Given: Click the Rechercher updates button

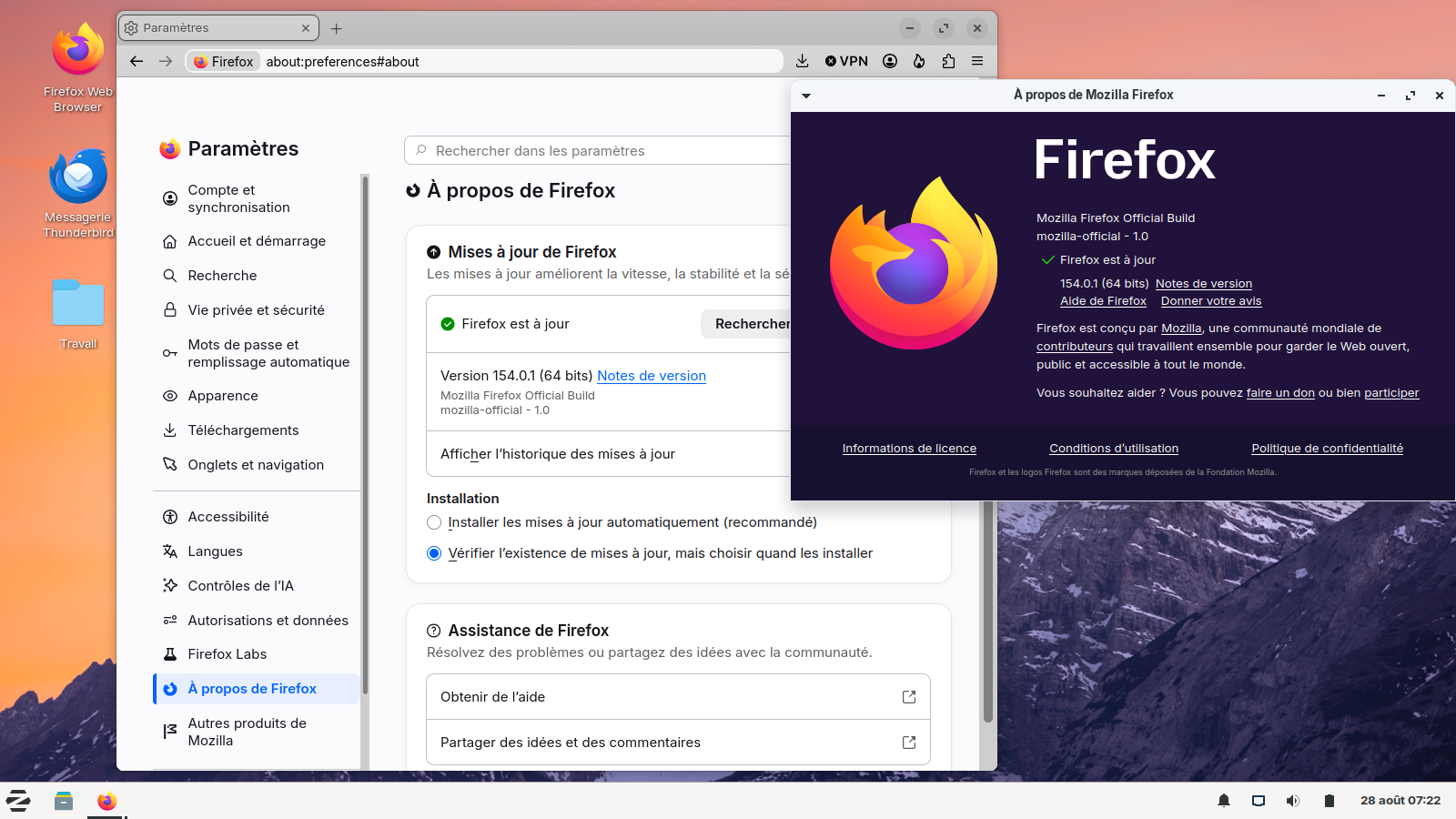Looking at the screenshot, I should (746, 324).
